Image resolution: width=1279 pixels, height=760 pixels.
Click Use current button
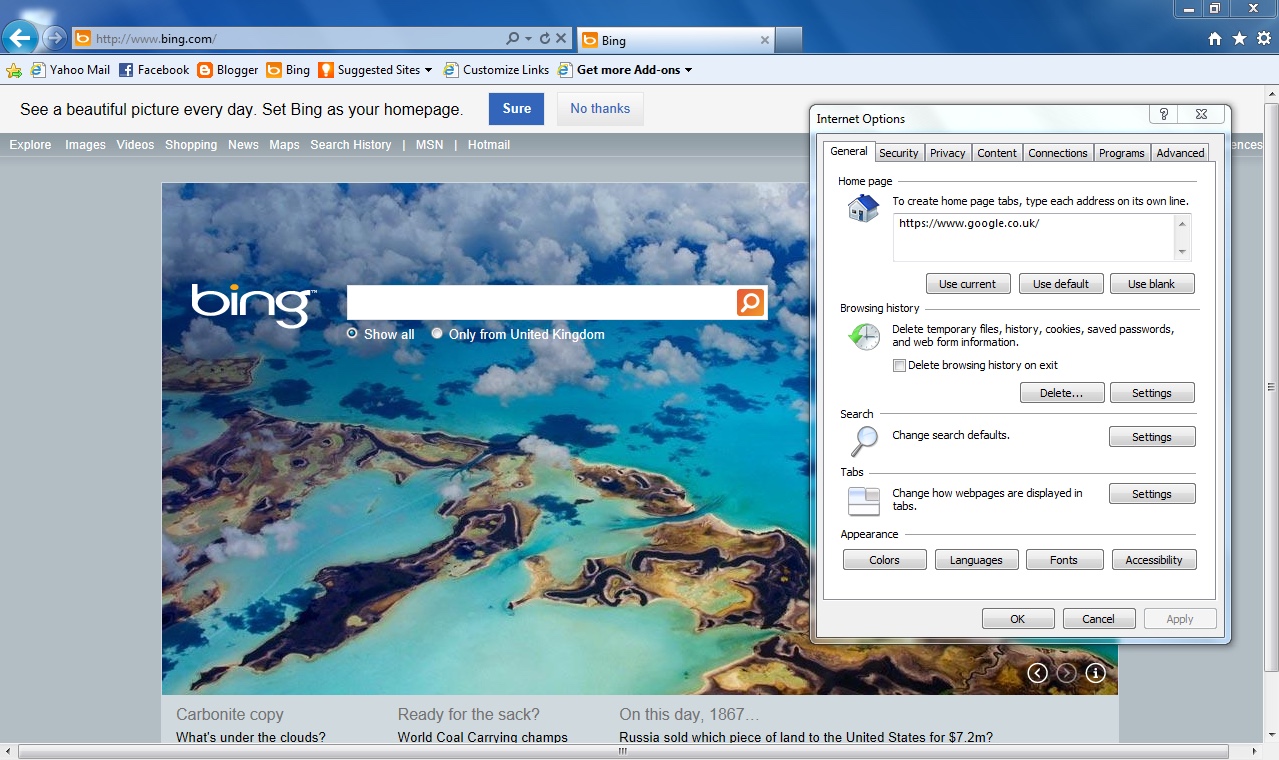(x=968, y=284)
